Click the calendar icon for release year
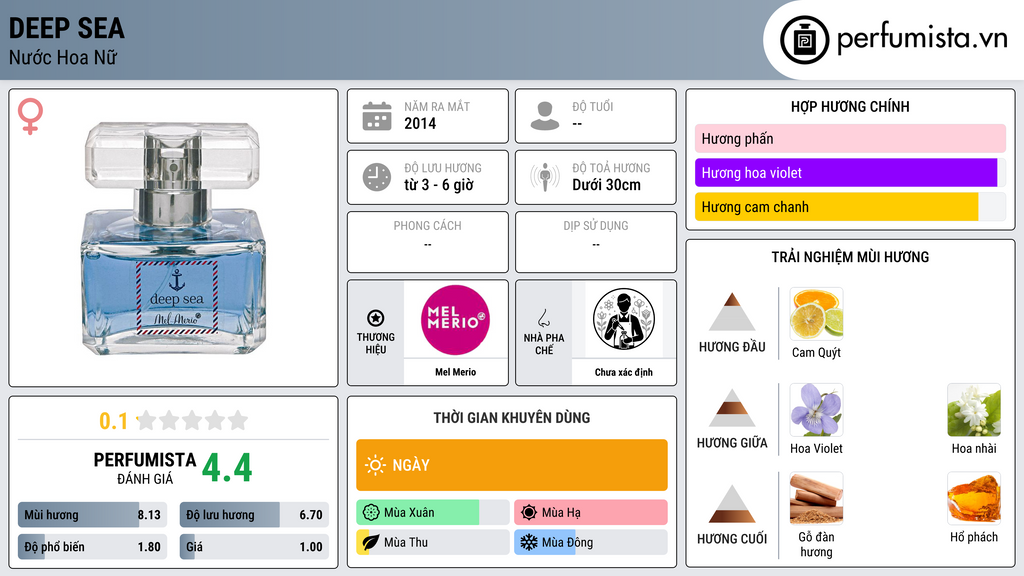This screenshot has width=1024, height=576. 377,116
